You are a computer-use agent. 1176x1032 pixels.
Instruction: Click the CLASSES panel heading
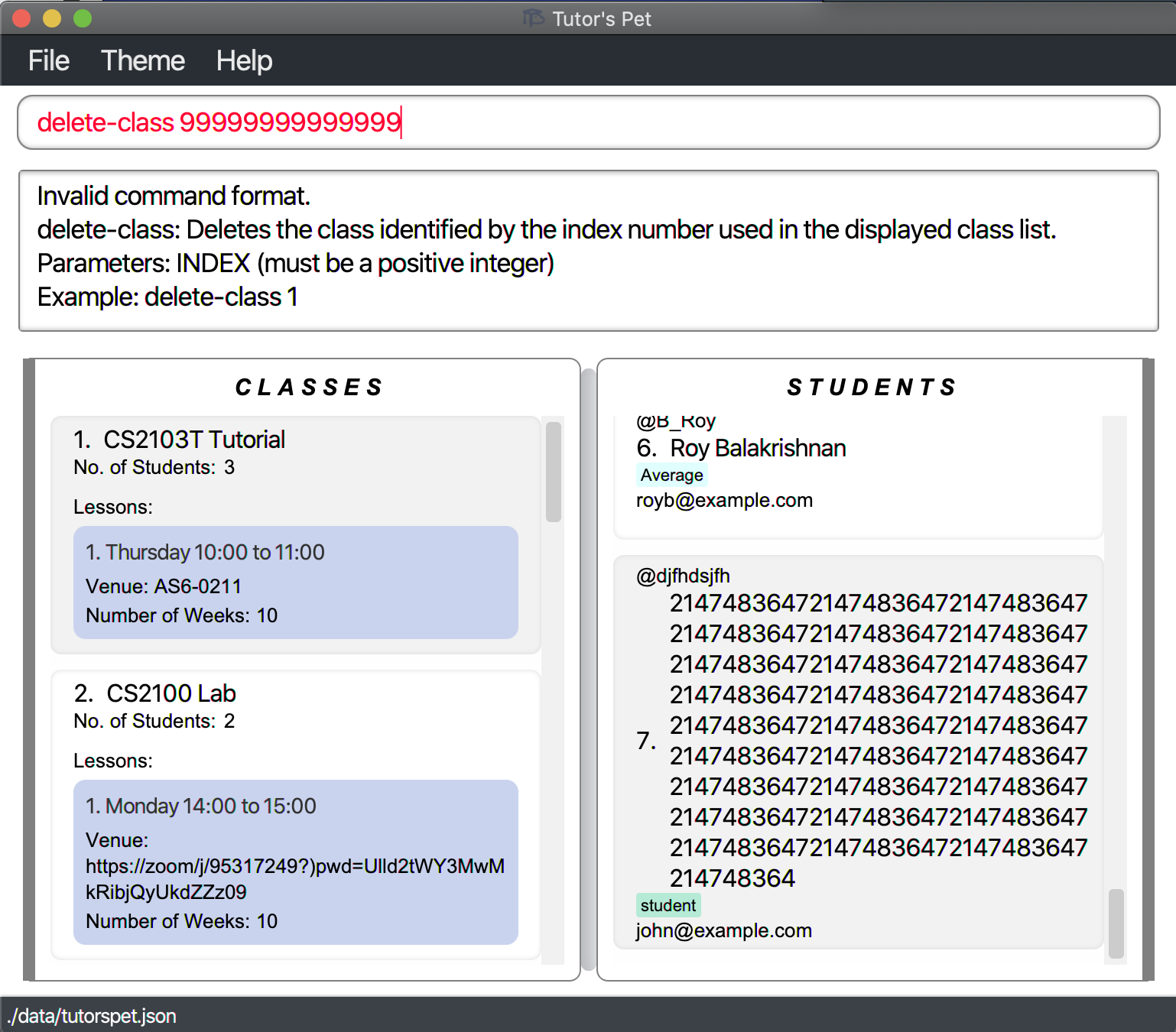(308, 388)
